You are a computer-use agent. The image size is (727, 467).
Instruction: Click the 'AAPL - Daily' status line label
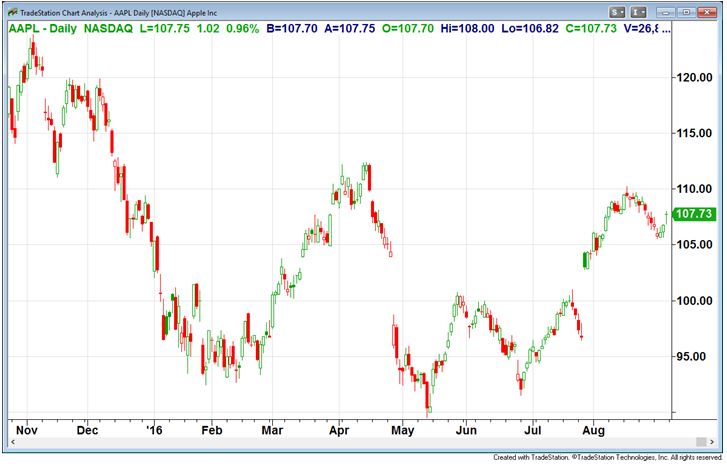click(x=43, y=28)
